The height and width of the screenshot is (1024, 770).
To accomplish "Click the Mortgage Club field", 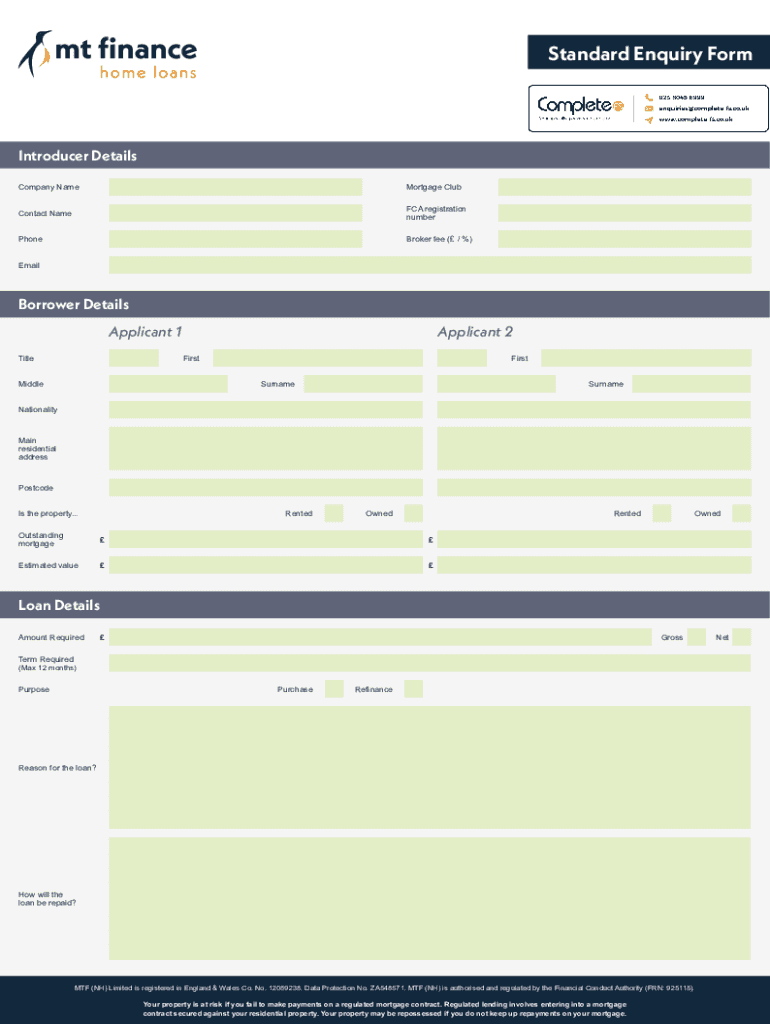I will coord(624,187).
